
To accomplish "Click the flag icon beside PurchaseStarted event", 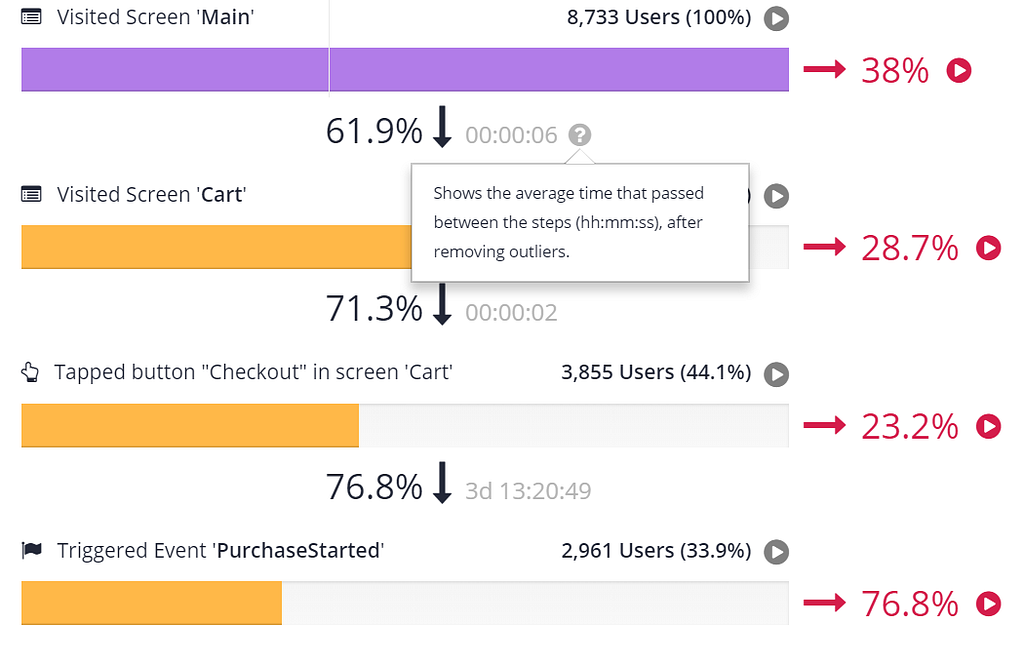I will (31, 551).
